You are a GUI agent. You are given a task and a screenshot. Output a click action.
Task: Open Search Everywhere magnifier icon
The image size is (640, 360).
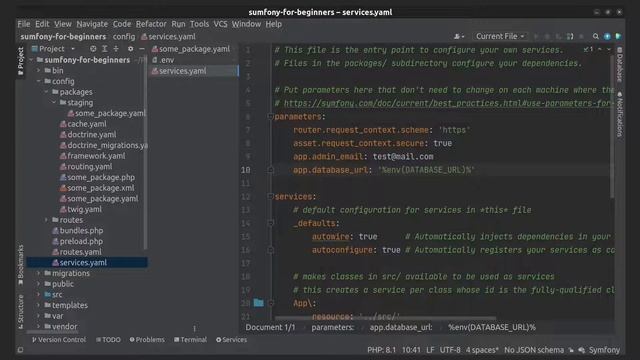596,36
